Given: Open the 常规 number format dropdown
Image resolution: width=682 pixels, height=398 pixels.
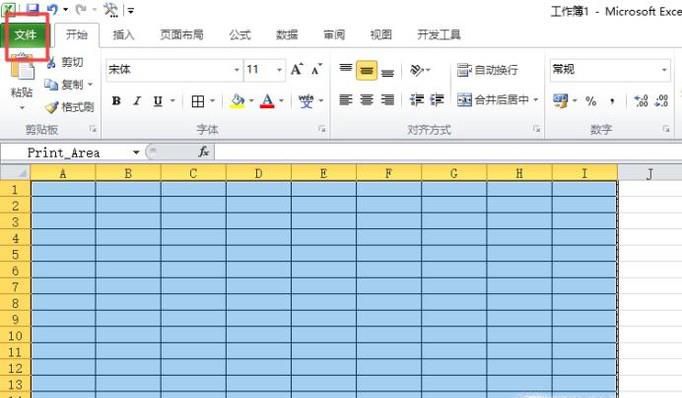Looking at the screenshot, I should 664,70.
